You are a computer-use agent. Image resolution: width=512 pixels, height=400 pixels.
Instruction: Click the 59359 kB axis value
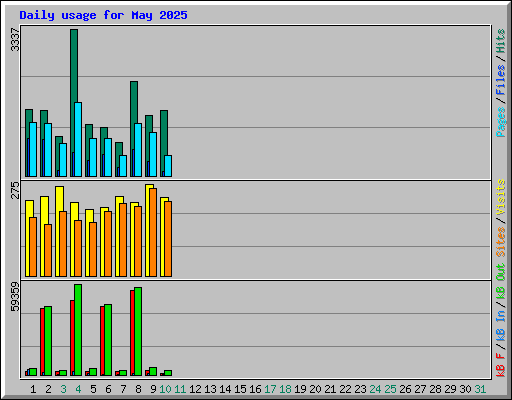15,297
